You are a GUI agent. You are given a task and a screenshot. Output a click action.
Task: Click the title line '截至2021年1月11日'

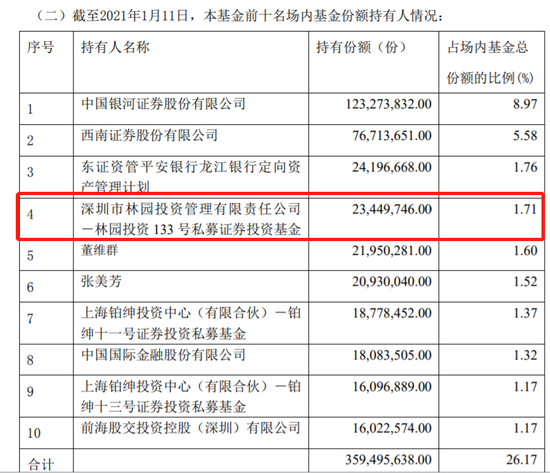tap(130, 16)
